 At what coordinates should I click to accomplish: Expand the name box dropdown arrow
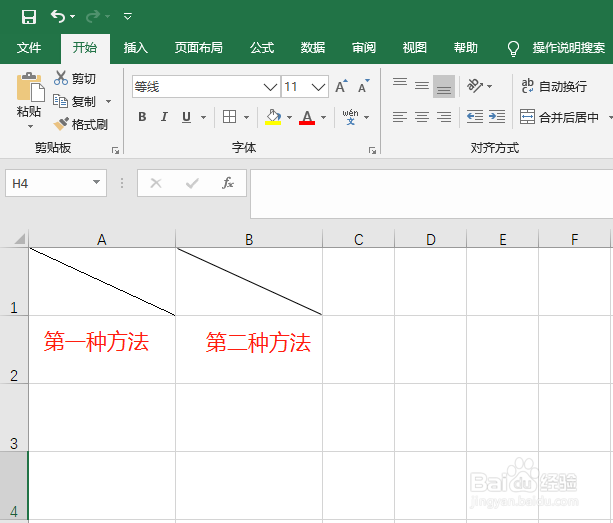point(96,182)
